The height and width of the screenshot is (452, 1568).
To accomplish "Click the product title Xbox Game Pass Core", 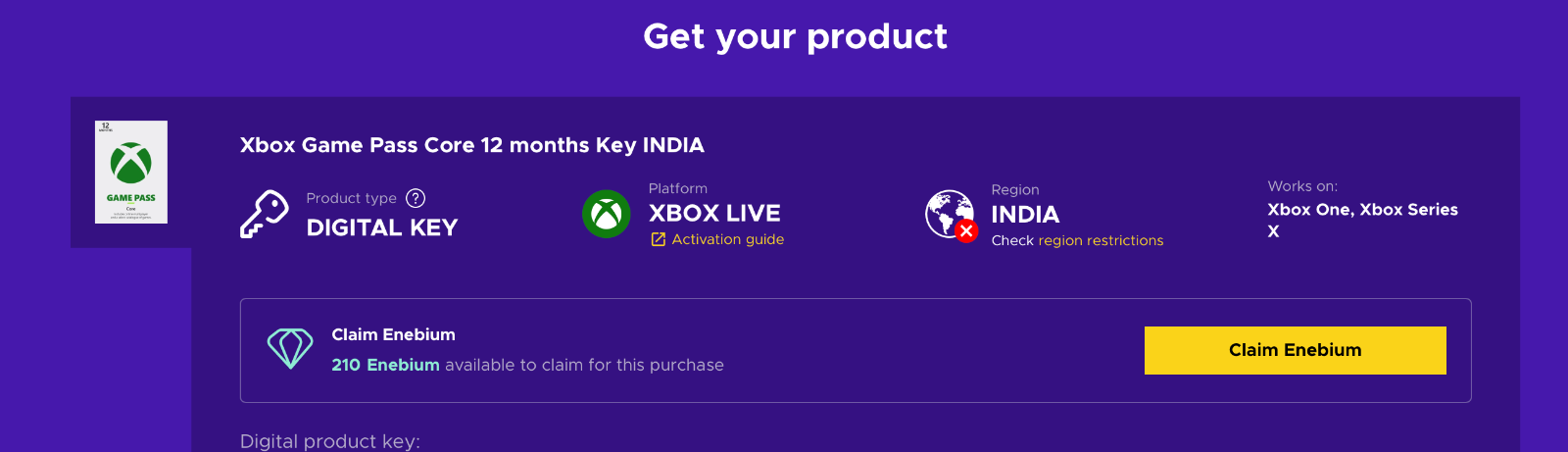I will (472, 145).
